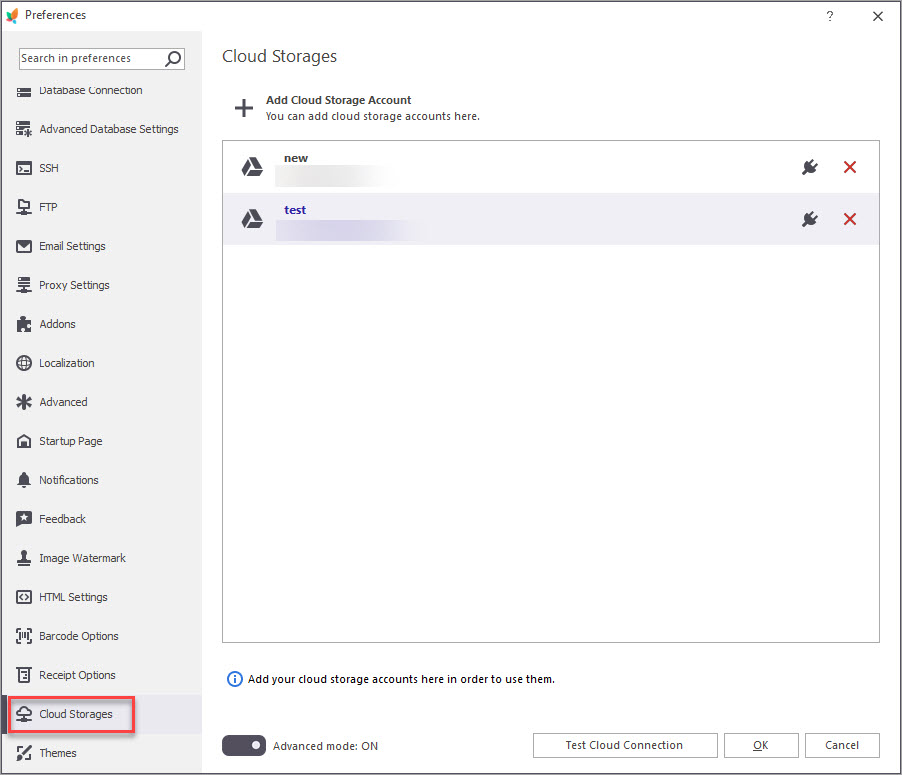Delete the 'test' cloud account
The width and height of the screenshot is (902, 775).
(x=850, y=219)
